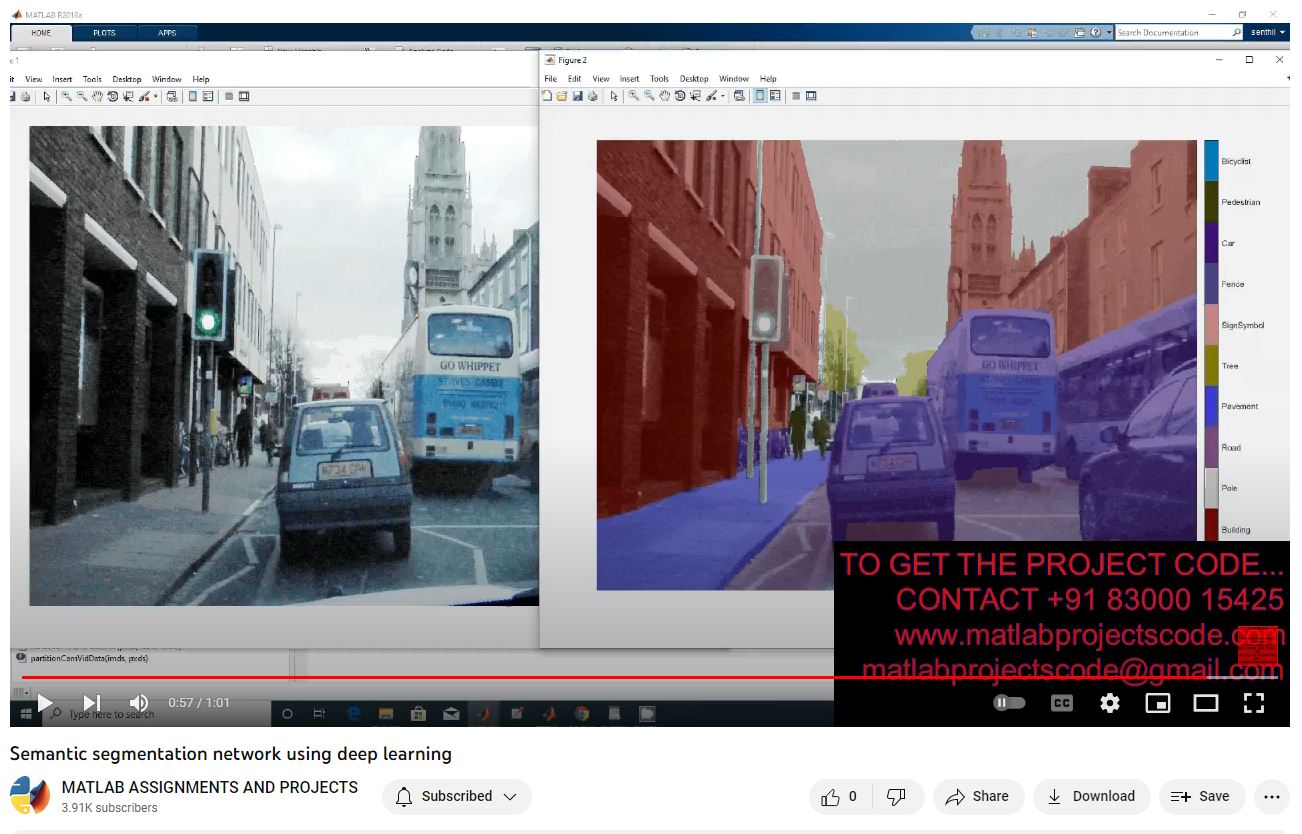Switch to MATLAB HOME tab

click(x=41, y=33)
